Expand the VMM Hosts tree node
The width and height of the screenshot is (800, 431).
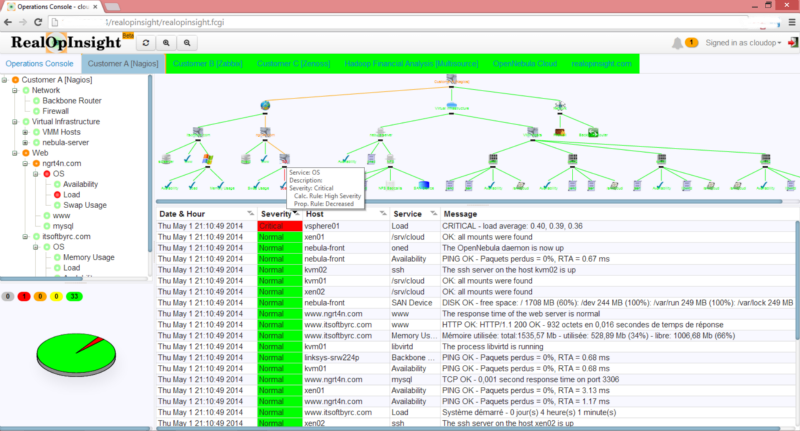[25, 132]
